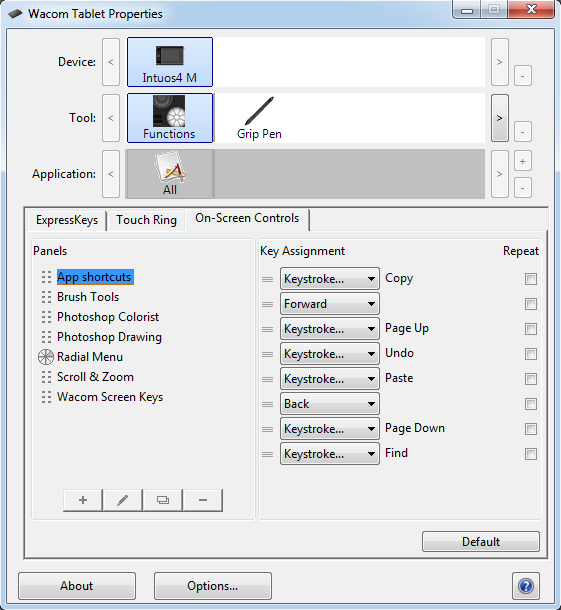The width and height of the screenshot is (561, 610).
Task: Remove panel with minus button below list
Action: tap(203, 500)
